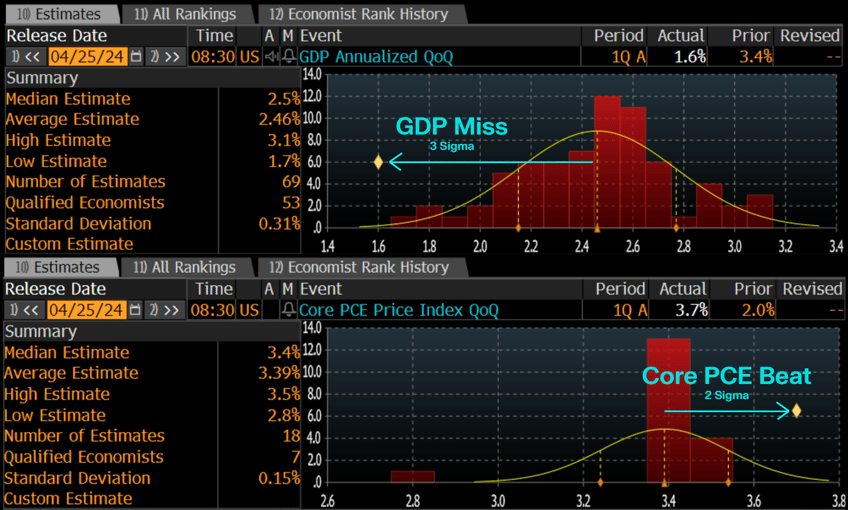Select Standard Deviation row showing 0.31%
This screenshot has height=510, width=848.
[x=153, y=223]
